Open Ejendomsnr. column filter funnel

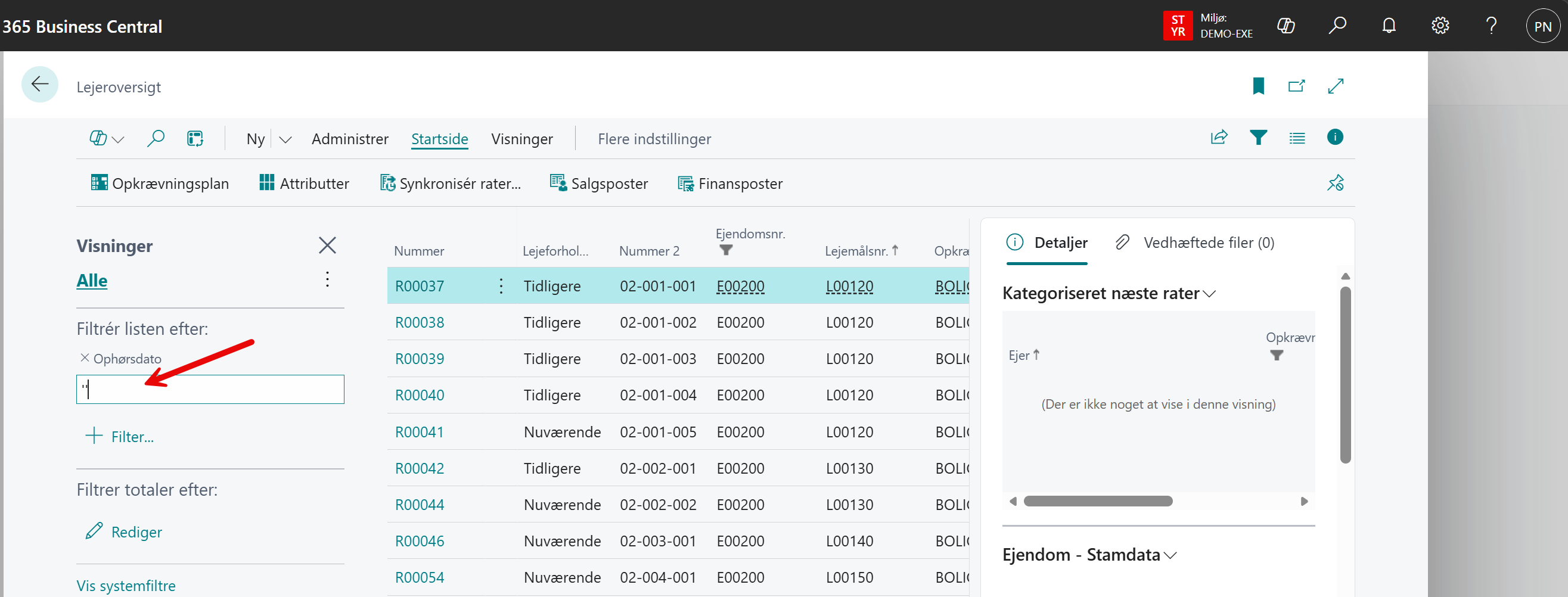click(725, 250)
